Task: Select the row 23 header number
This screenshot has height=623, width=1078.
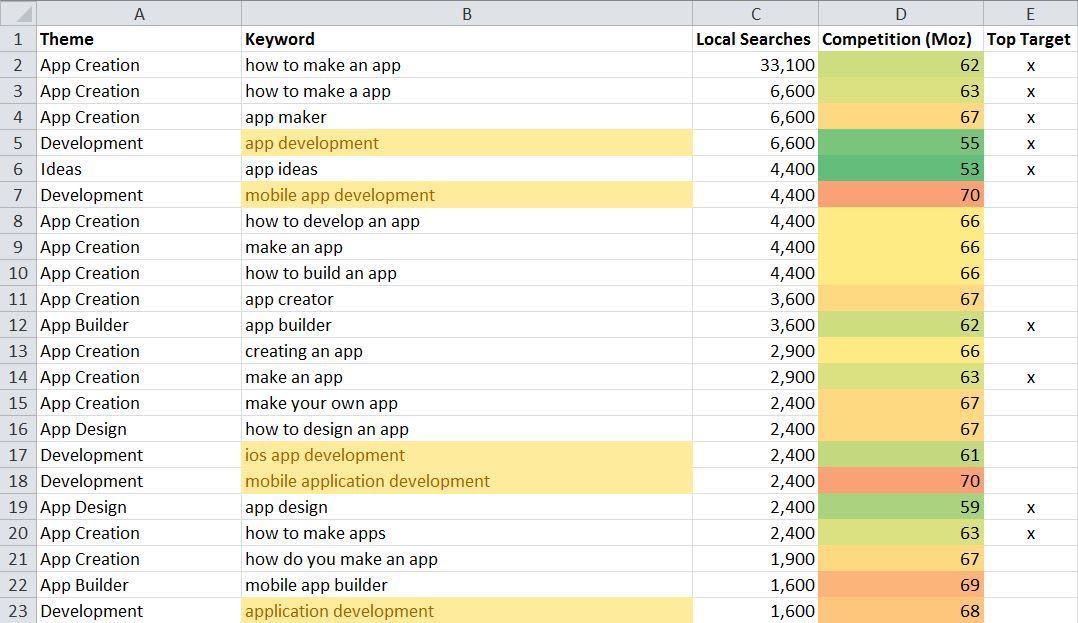Action: [18, 611]
